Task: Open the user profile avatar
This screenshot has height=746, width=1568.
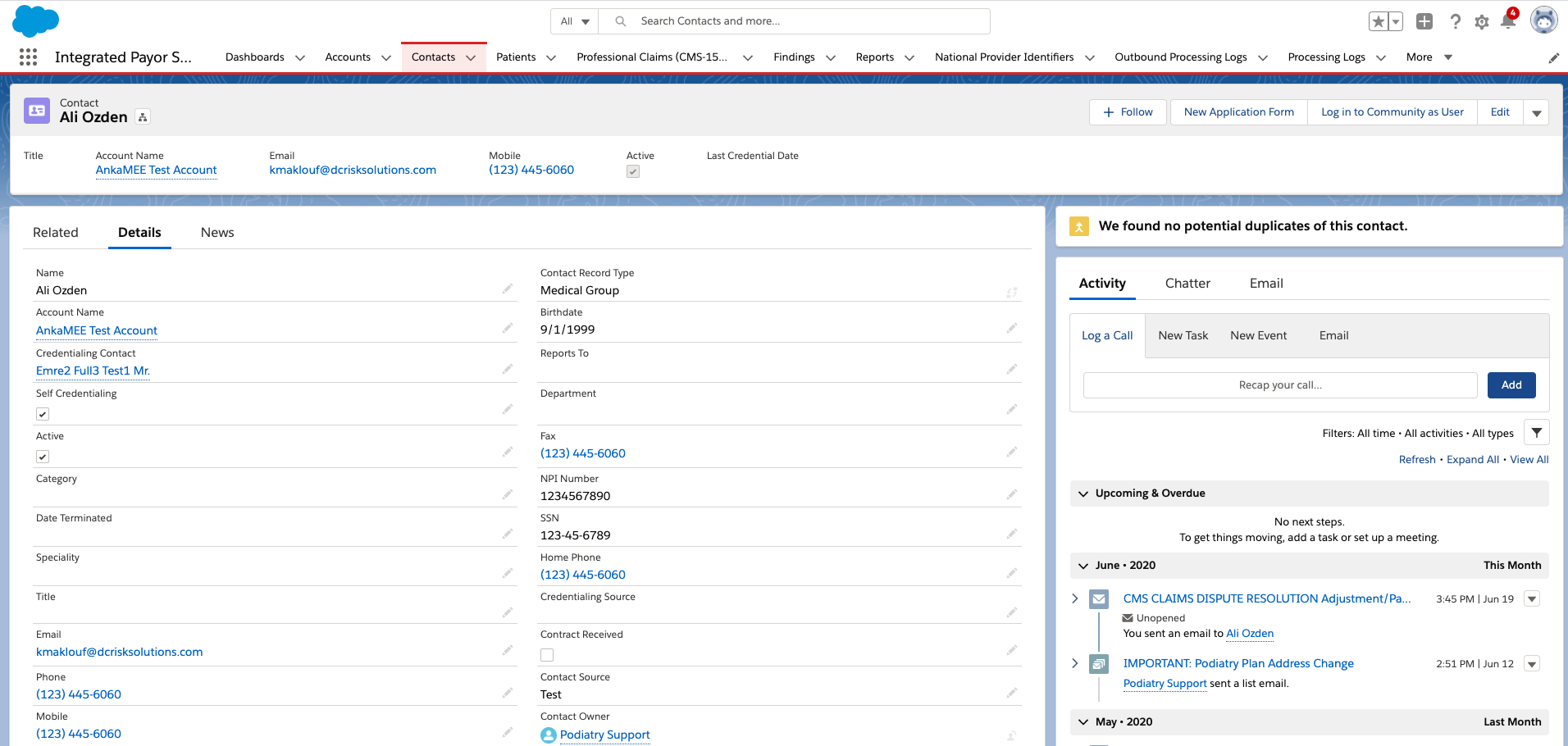Action: pos(1544,20)
